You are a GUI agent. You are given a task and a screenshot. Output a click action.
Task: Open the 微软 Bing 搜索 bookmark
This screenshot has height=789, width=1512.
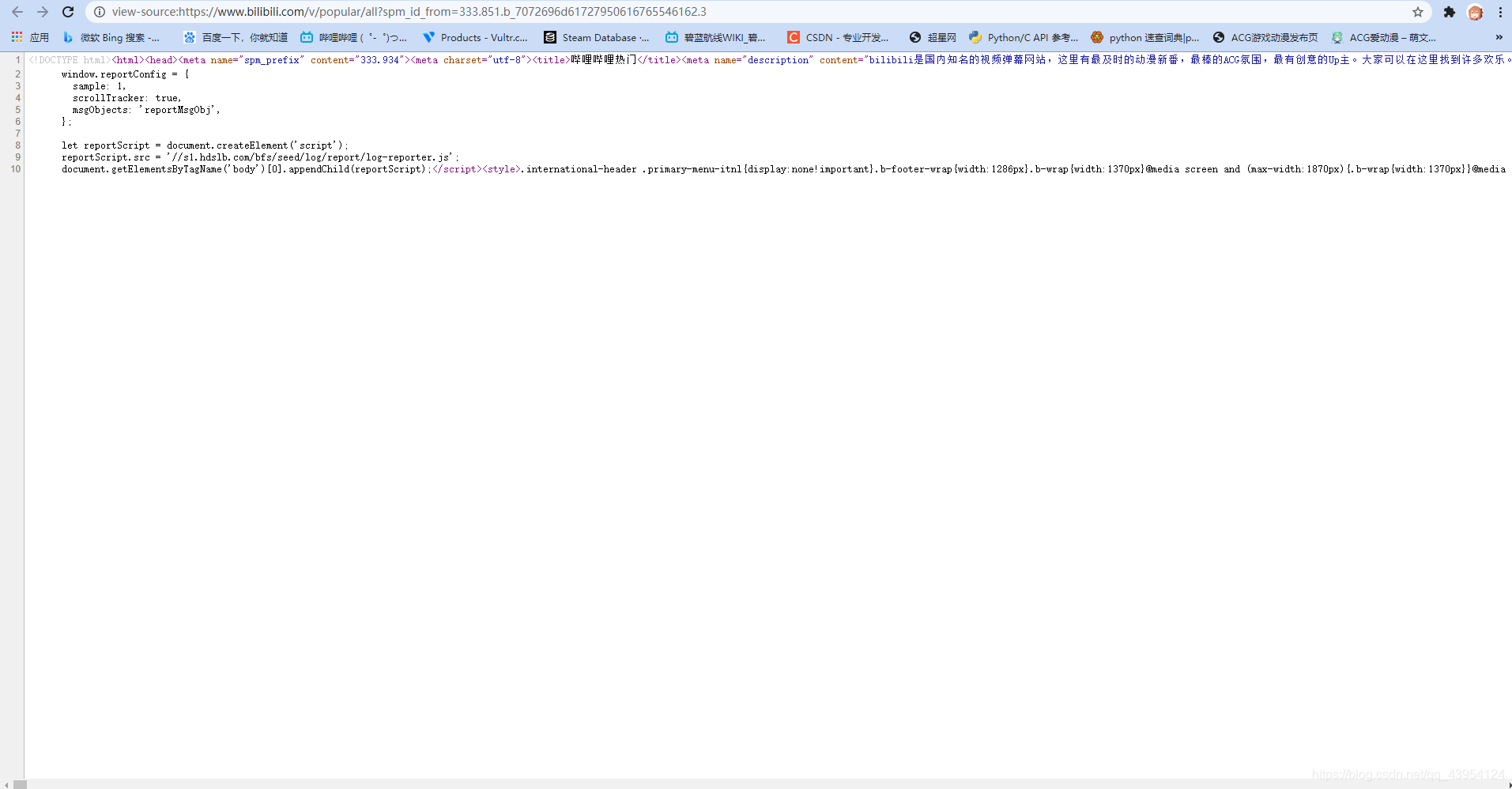(x=111, y=37)
